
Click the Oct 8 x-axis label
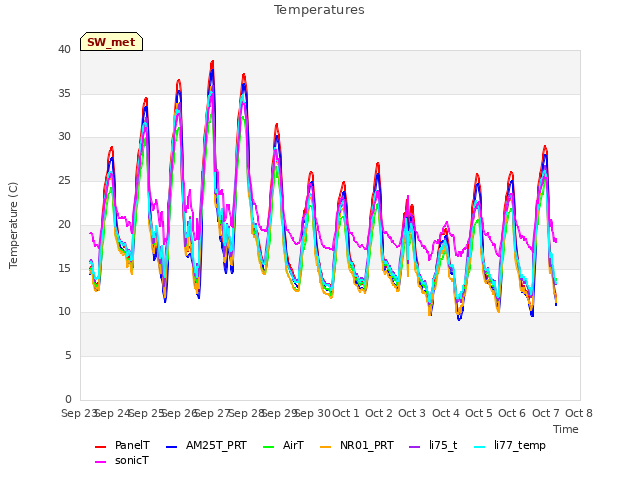coord(579,413)
